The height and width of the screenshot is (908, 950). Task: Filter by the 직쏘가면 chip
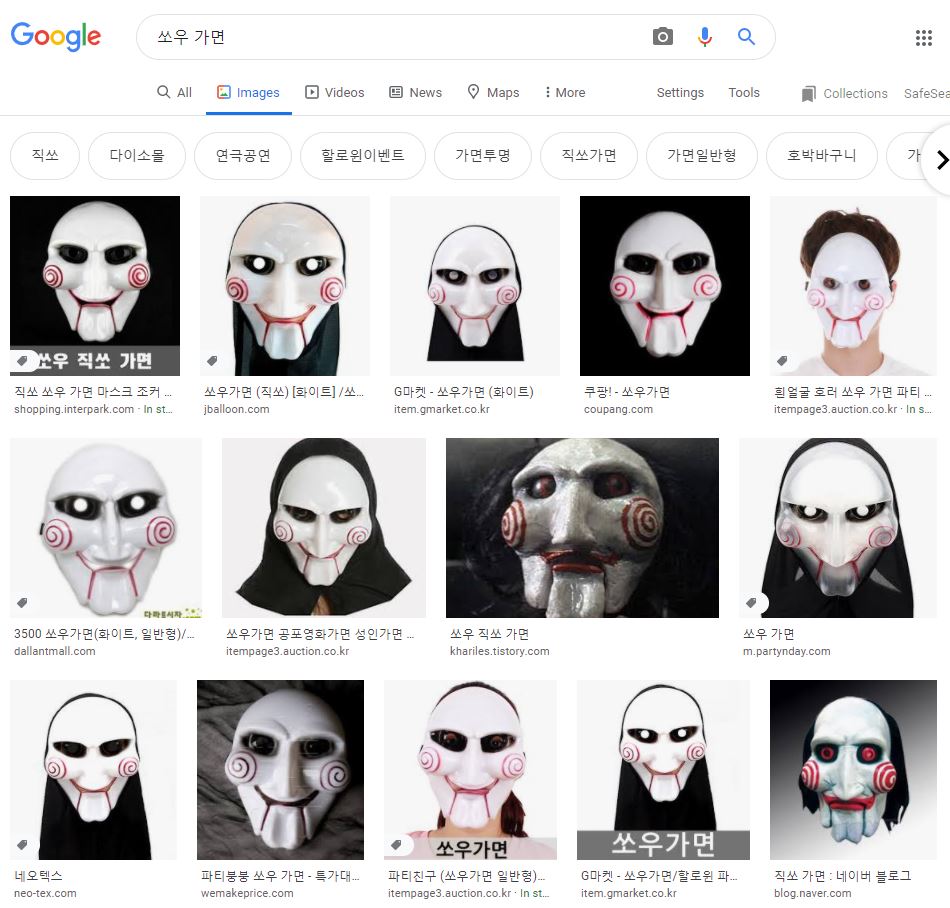(x=589, y=156)
